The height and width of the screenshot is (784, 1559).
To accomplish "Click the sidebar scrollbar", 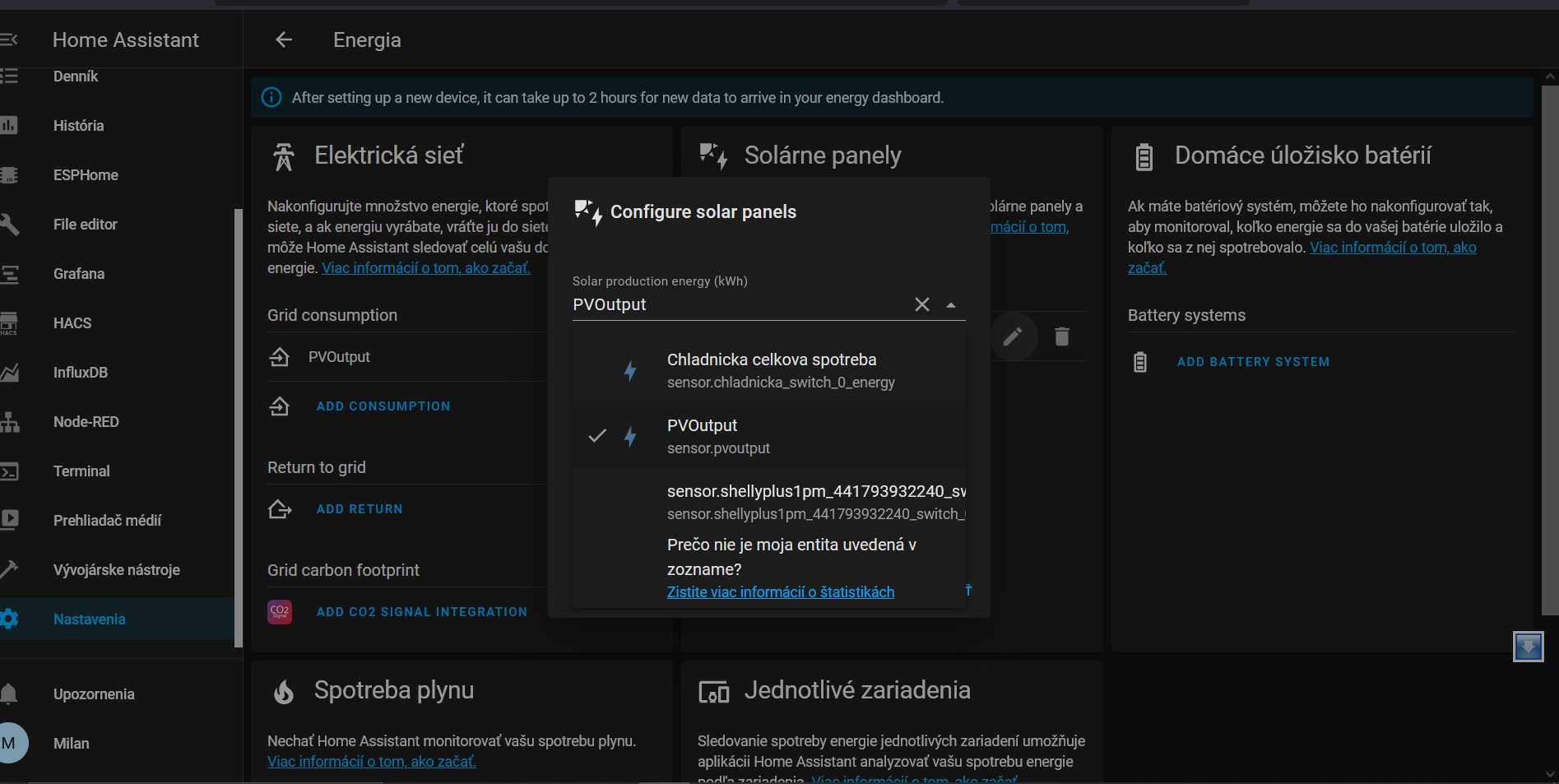I will pyautogui.click(x=239, y=428).
